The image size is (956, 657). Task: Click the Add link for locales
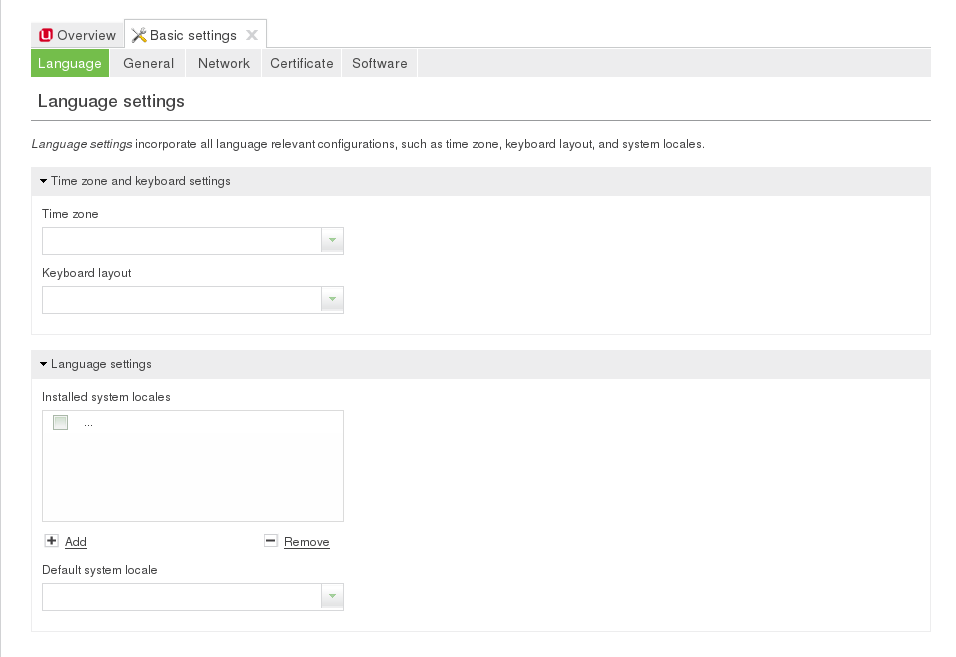click(76, 542)
